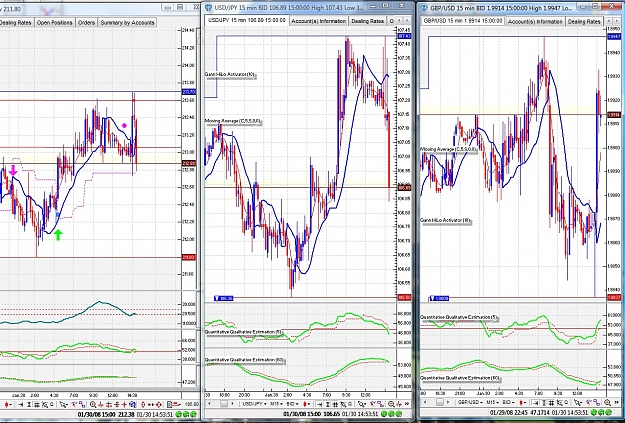The width and height of the screenshot is (625, 423).
Task: Toggle grid icon in GBP/USD toolbar
Action: coord(551,403)
